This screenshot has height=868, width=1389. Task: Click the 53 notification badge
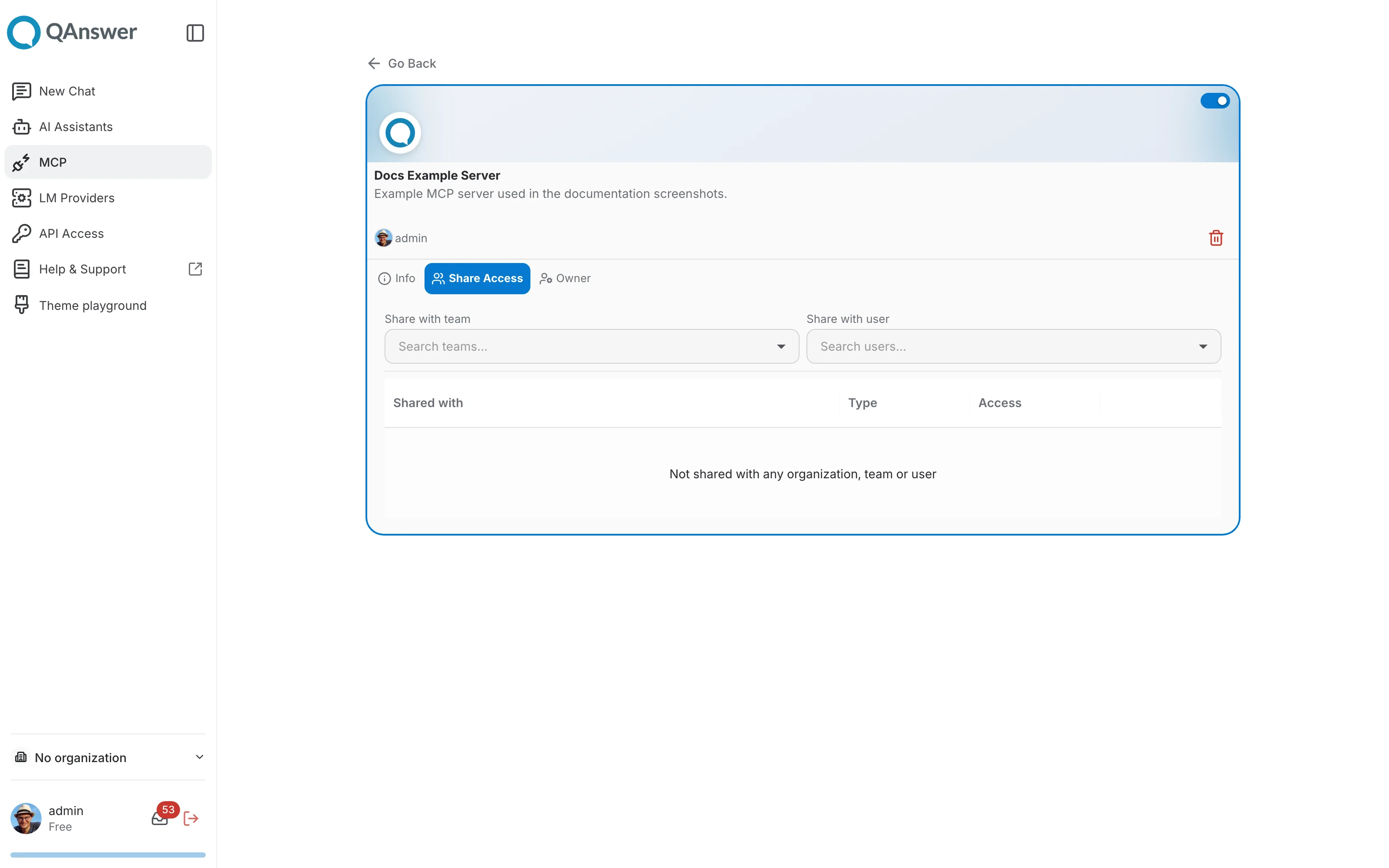click(168, 809)
